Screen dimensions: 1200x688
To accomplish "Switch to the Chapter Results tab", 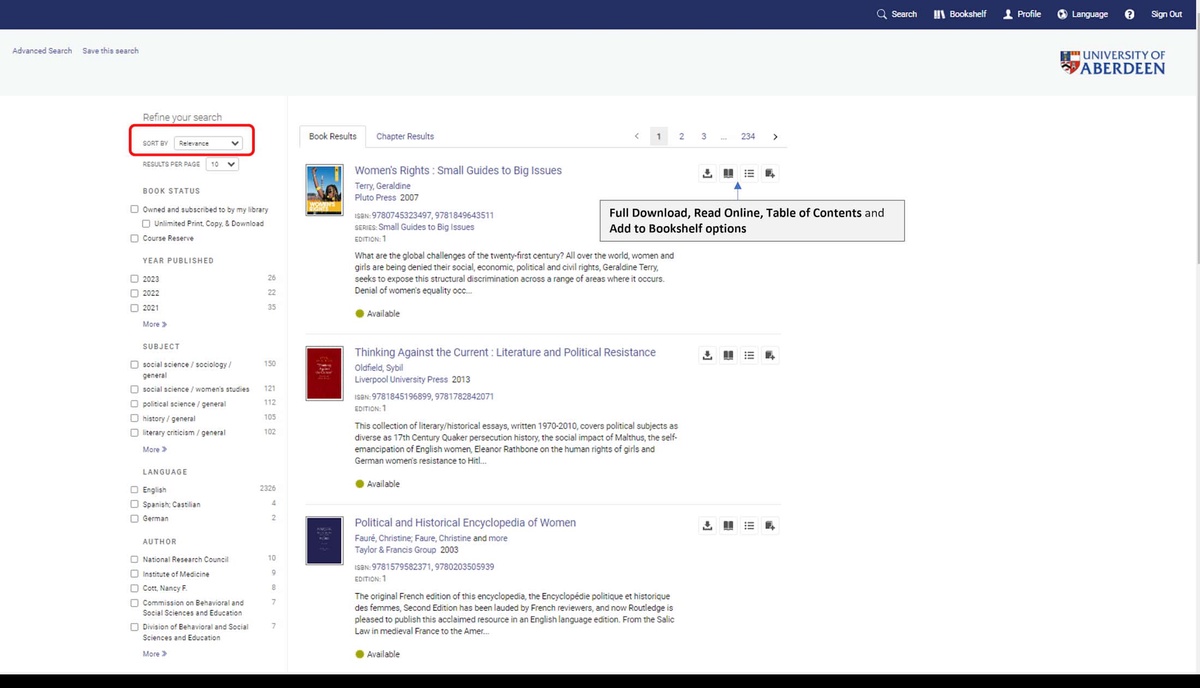I will 405,136.
